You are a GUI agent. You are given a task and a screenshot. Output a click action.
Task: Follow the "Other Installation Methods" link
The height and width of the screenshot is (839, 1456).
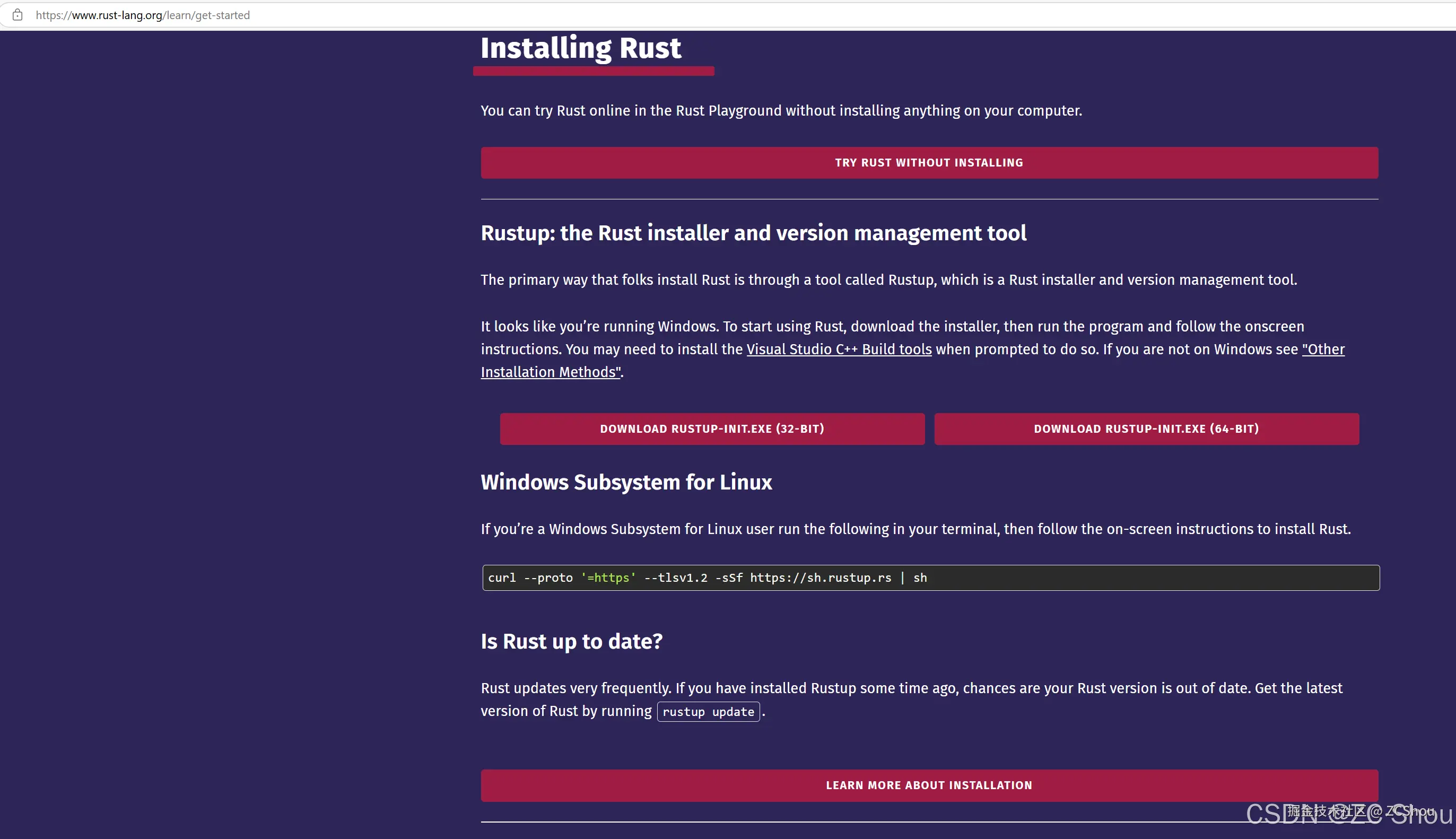pyautogui.click(x=550, y=372)
